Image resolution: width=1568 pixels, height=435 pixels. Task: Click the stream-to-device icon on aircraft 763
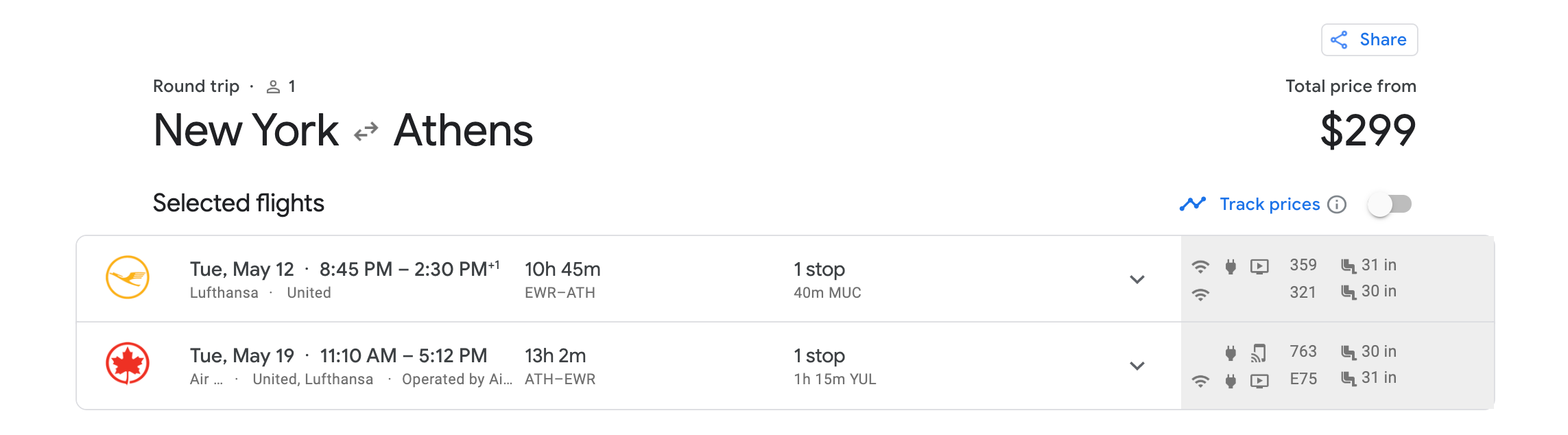point(1259,353)
